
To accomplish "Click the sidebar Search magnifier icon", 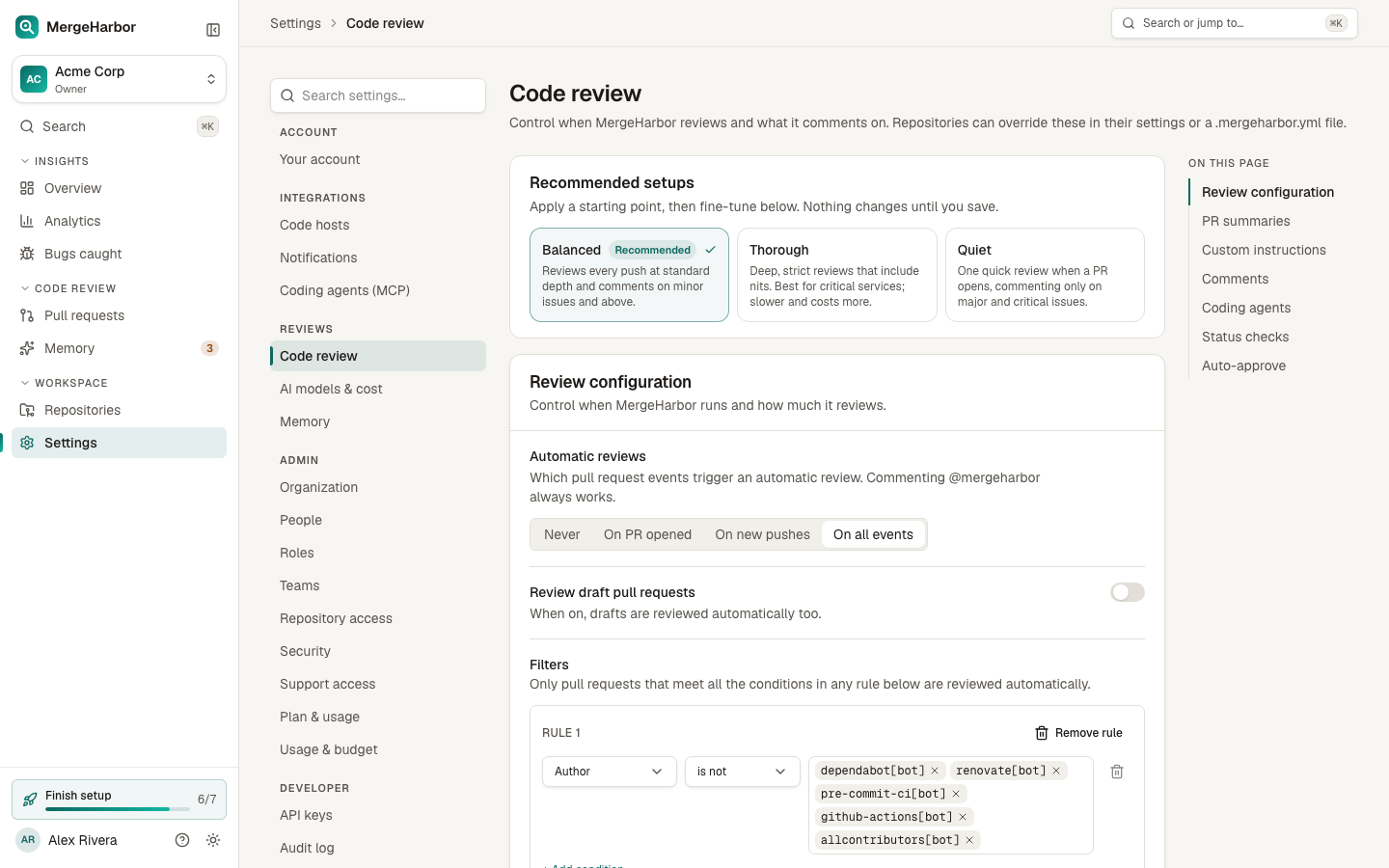I will tap(27, 126).
